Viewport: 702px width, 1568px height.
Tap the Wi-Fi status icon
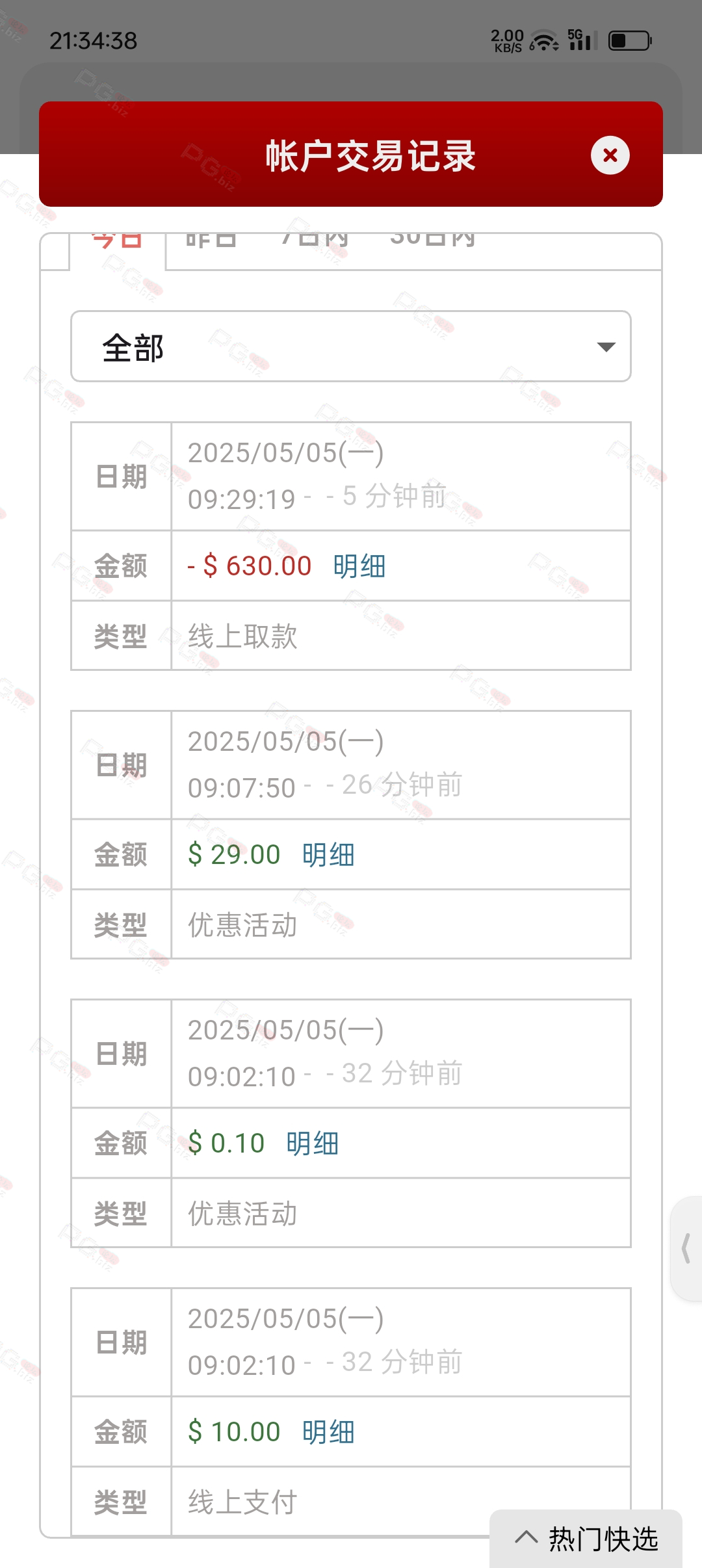(x=544, y=41)
